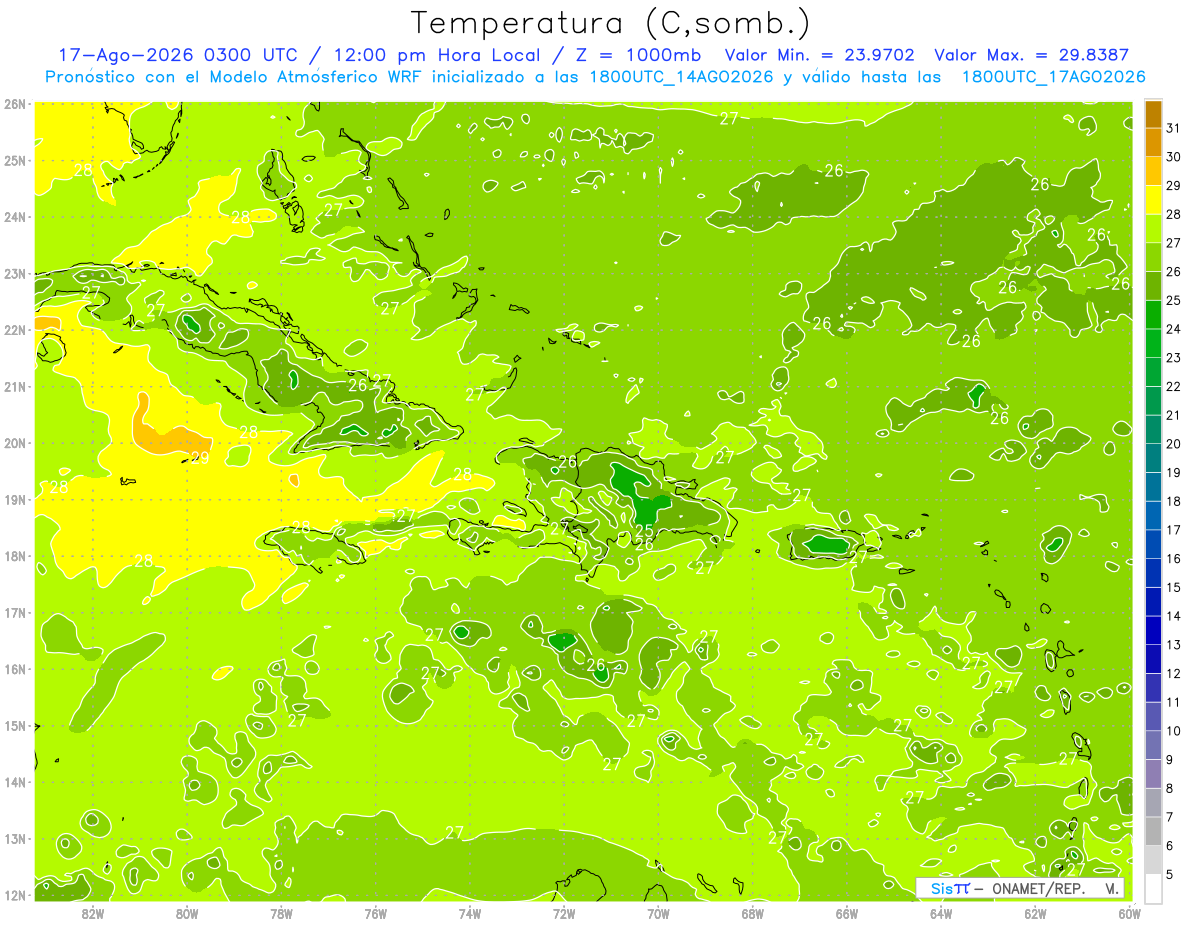Viewport: 1200px width, 927px height.
Task: Pick the legend color band between 26 and 27
Action: point(1153,258)
